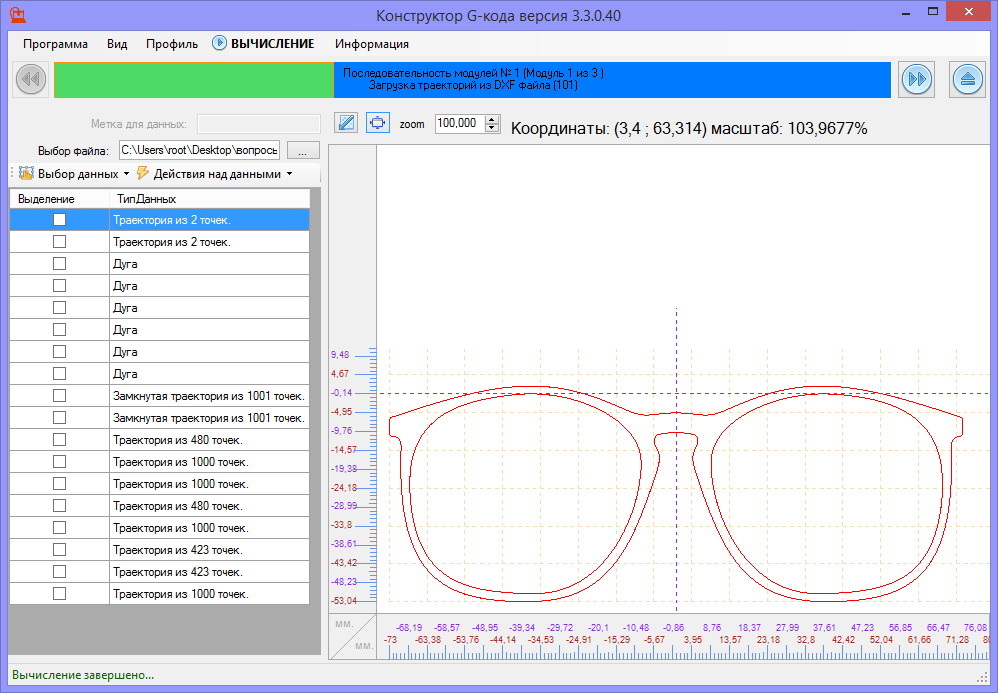The height and width of the screenshot is (693, 998).
Task: Click the green module progress bar
Action: click(x=193, y=79)
